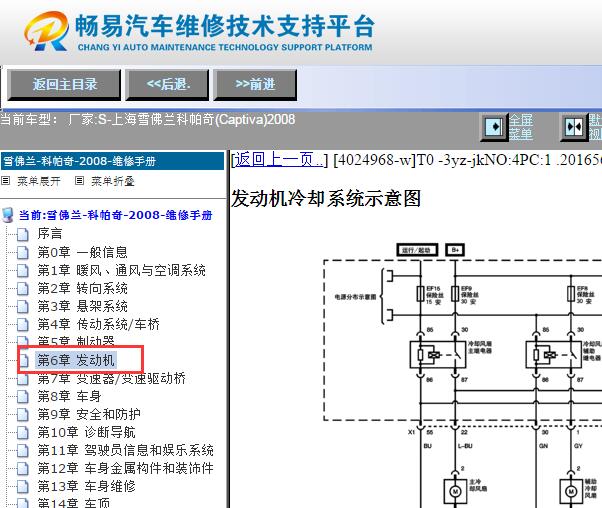Click the 返回主目录 button

(x=64, y=84)
